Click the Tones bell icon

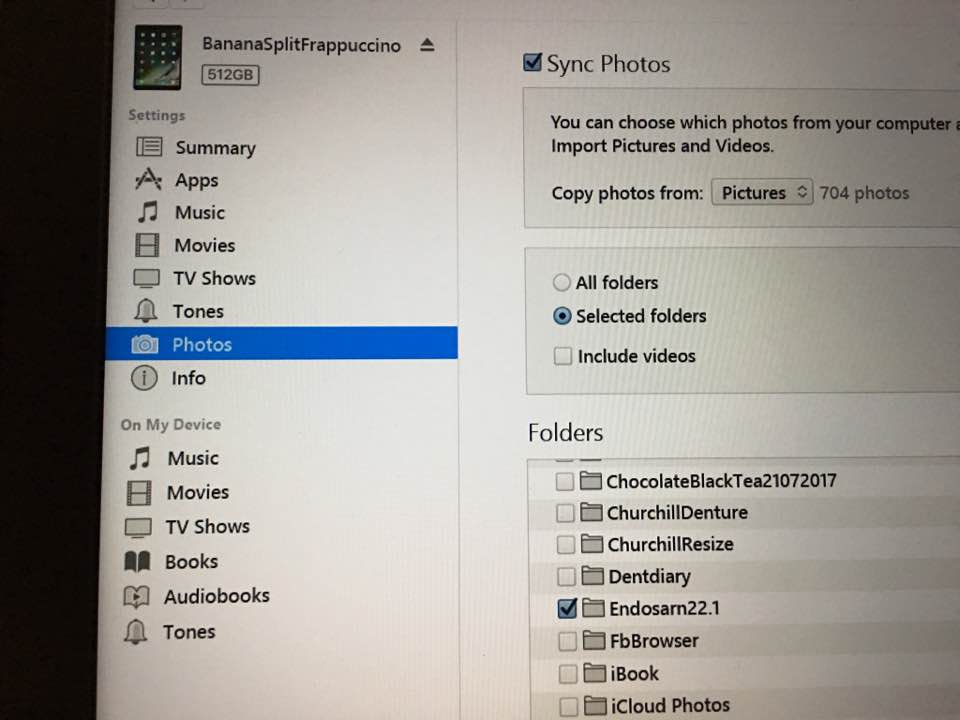pos(145,311)
